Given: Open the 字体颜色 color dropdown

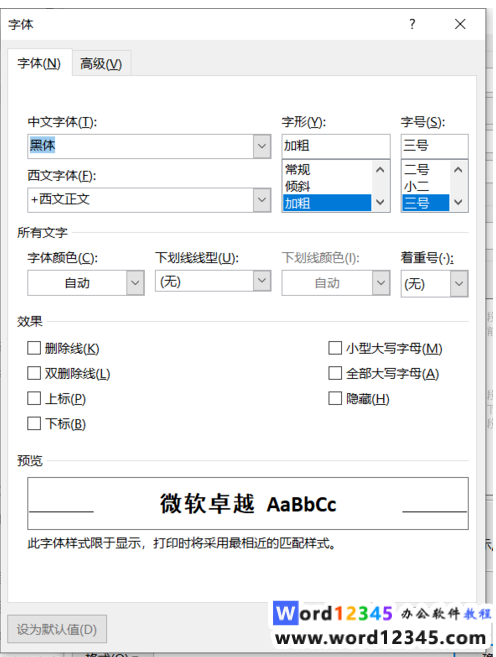Looking at the screenshot, I should (86, 283).
